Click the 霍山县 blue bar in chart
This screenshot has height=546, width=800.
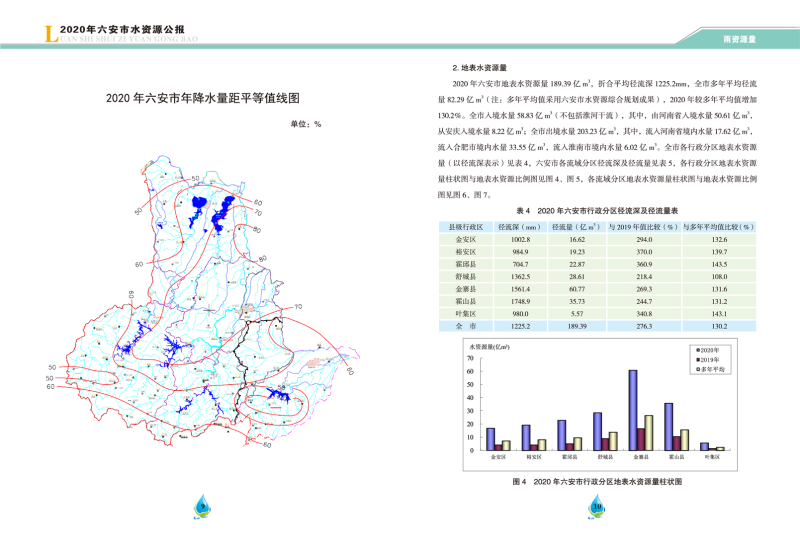tap(668, 427)
